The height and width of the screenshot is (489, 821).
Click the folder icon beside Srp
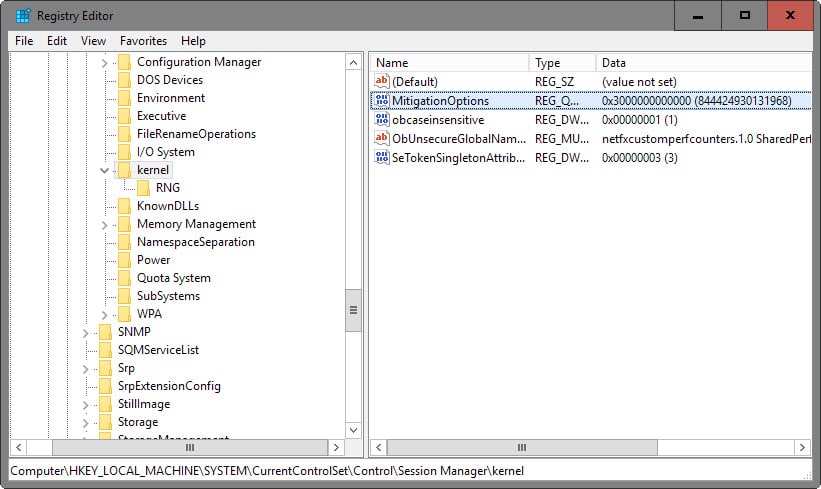pos(105,368)
